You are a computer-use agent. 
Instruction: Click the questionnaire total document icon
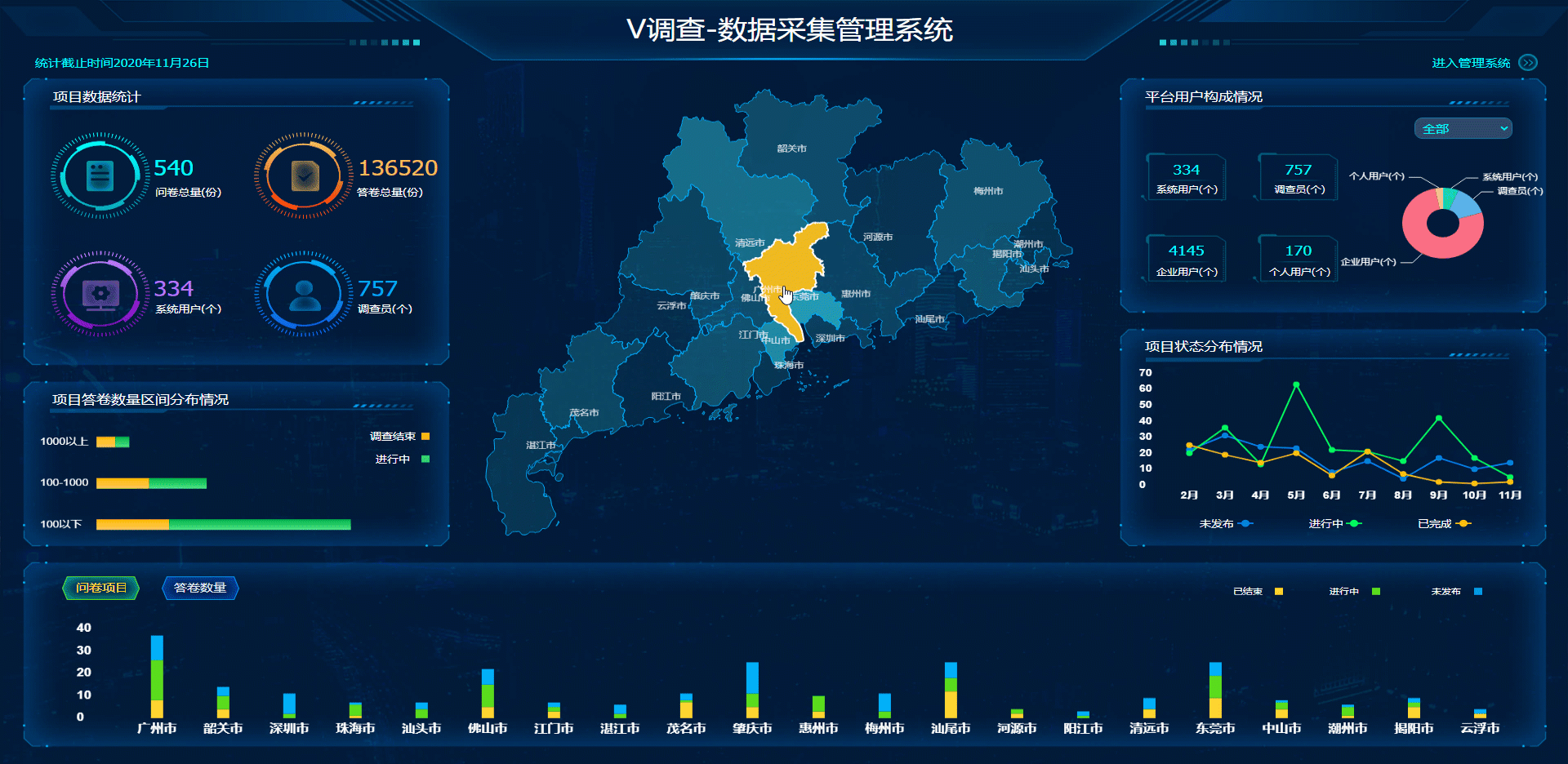point(100,175)
